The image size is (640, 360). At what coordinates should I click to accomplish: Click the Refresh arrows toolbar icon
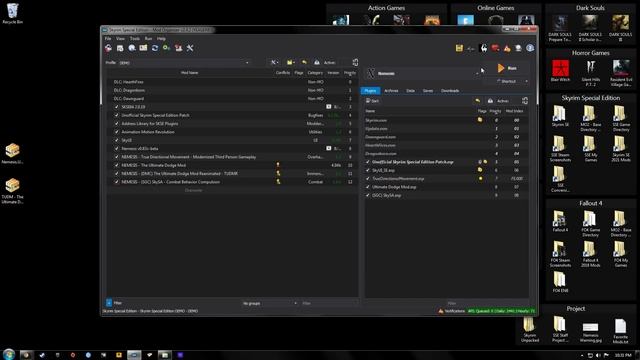point(155,48)
